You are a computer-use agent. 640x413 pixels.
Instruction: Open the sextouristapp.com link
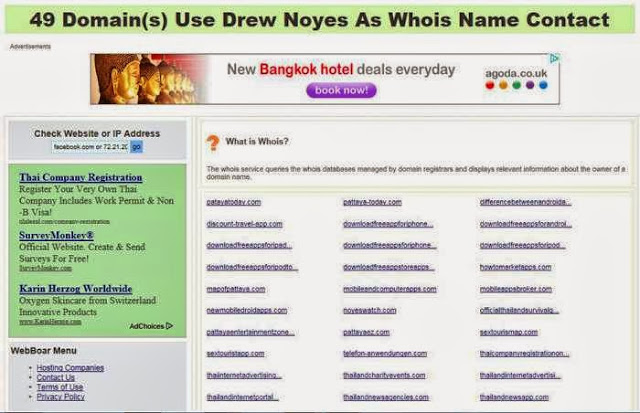(x=236, y=353)
